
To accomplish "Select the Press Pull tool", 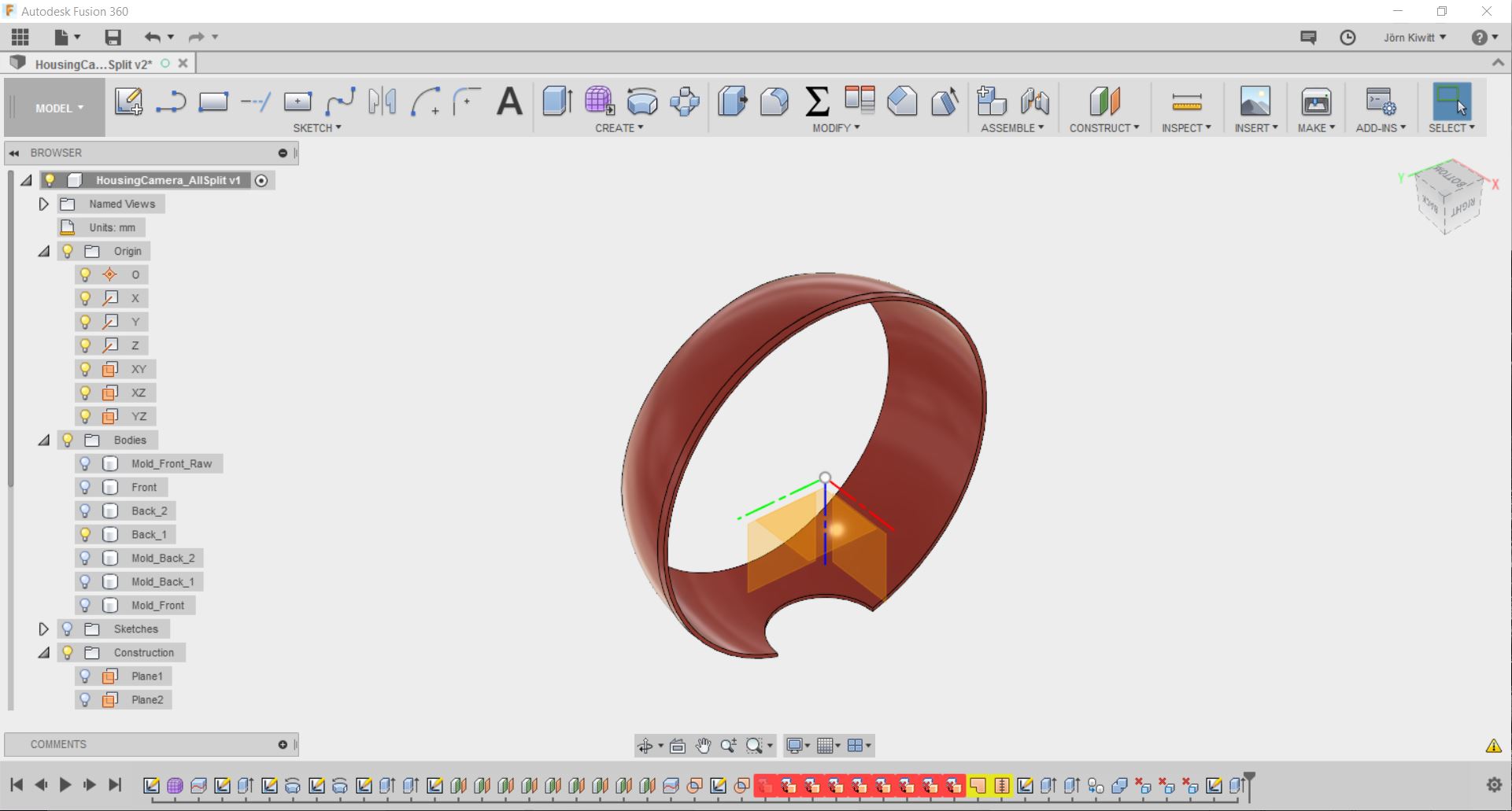I will point(733,101).
